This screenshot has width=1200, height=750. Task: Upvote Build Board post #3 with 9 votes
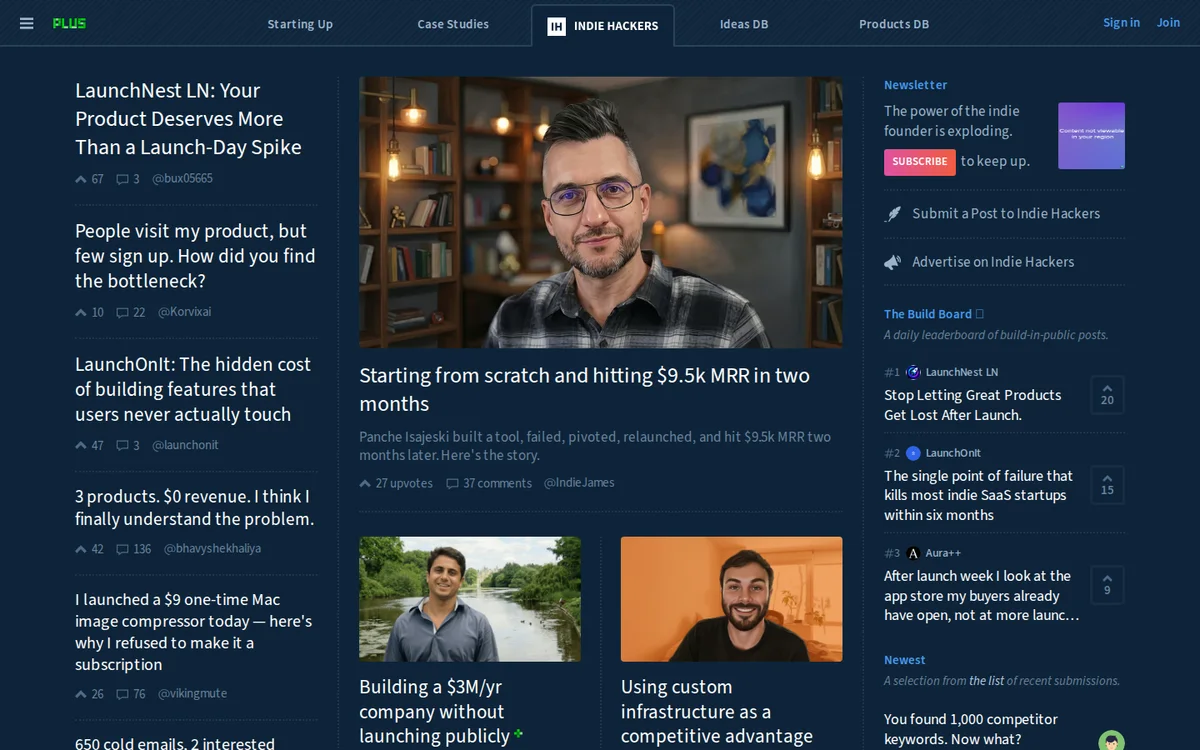click(1107, 584)
